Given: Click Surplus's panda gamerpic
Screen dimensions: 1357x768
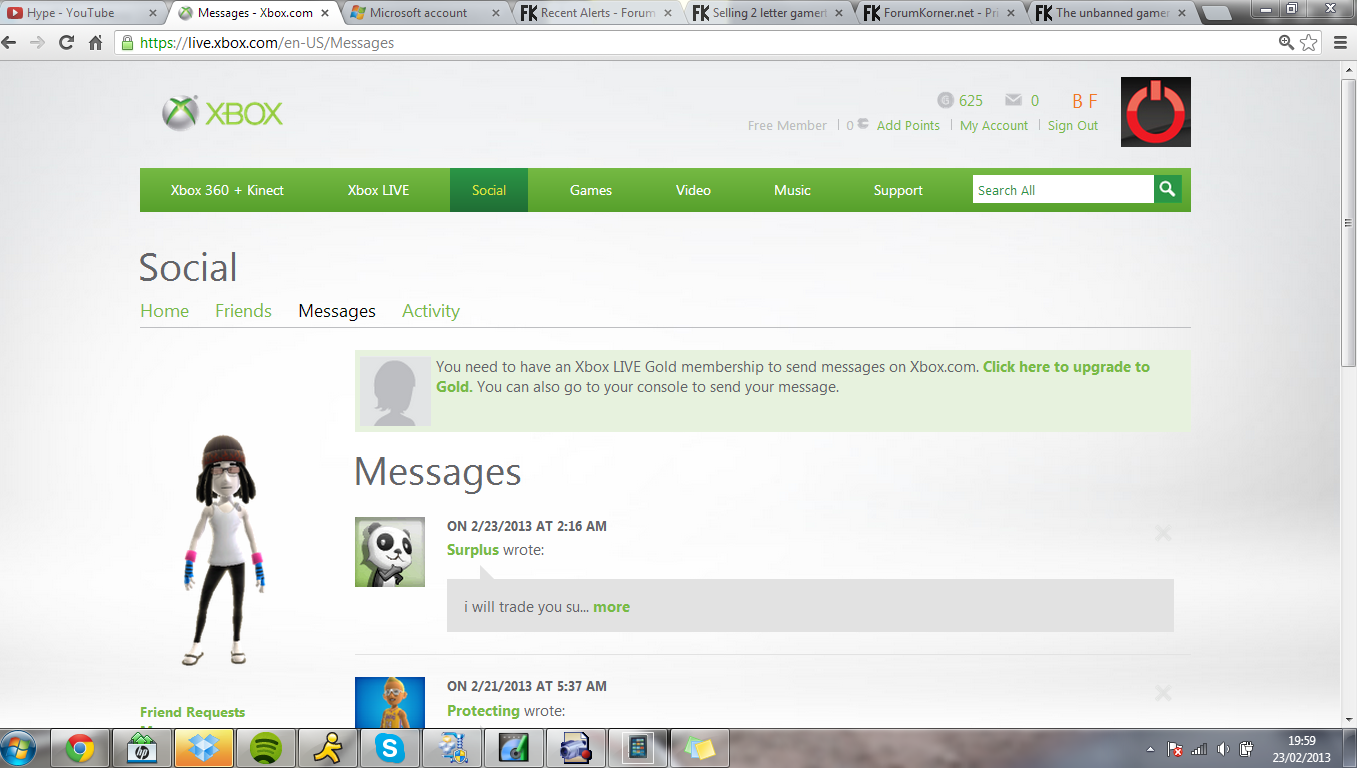Looking at the screenshot, I should coord(390,552).
